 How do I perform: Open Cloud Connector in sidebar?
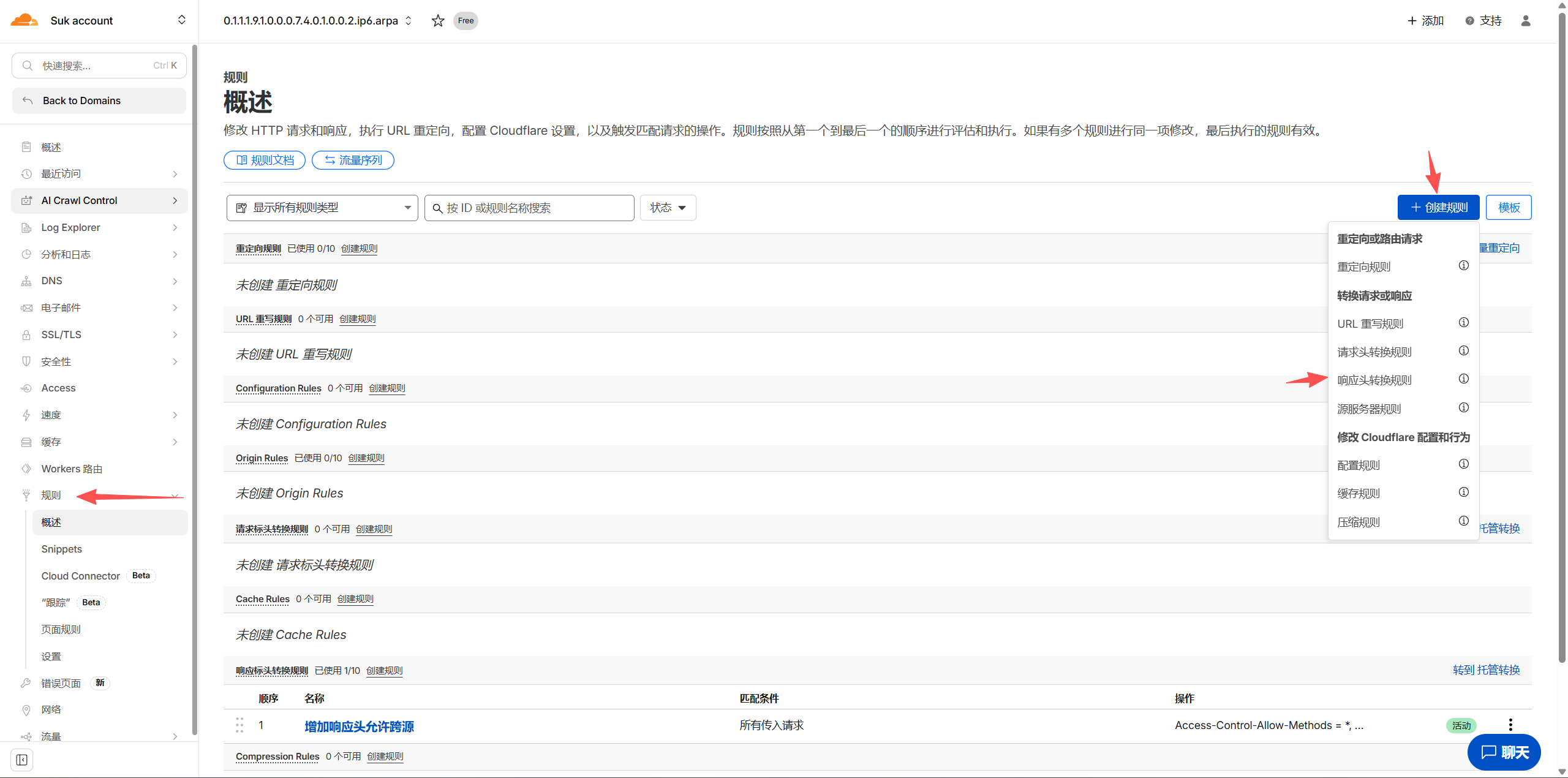[81, 576]
